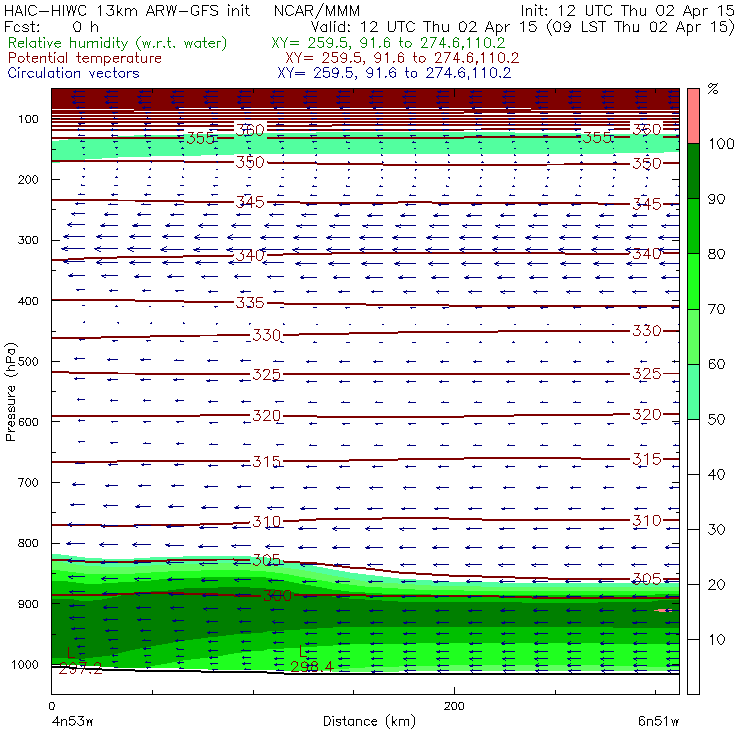
Task: Select the light green 60–70% colorbar segment
Action: (693, 336)
